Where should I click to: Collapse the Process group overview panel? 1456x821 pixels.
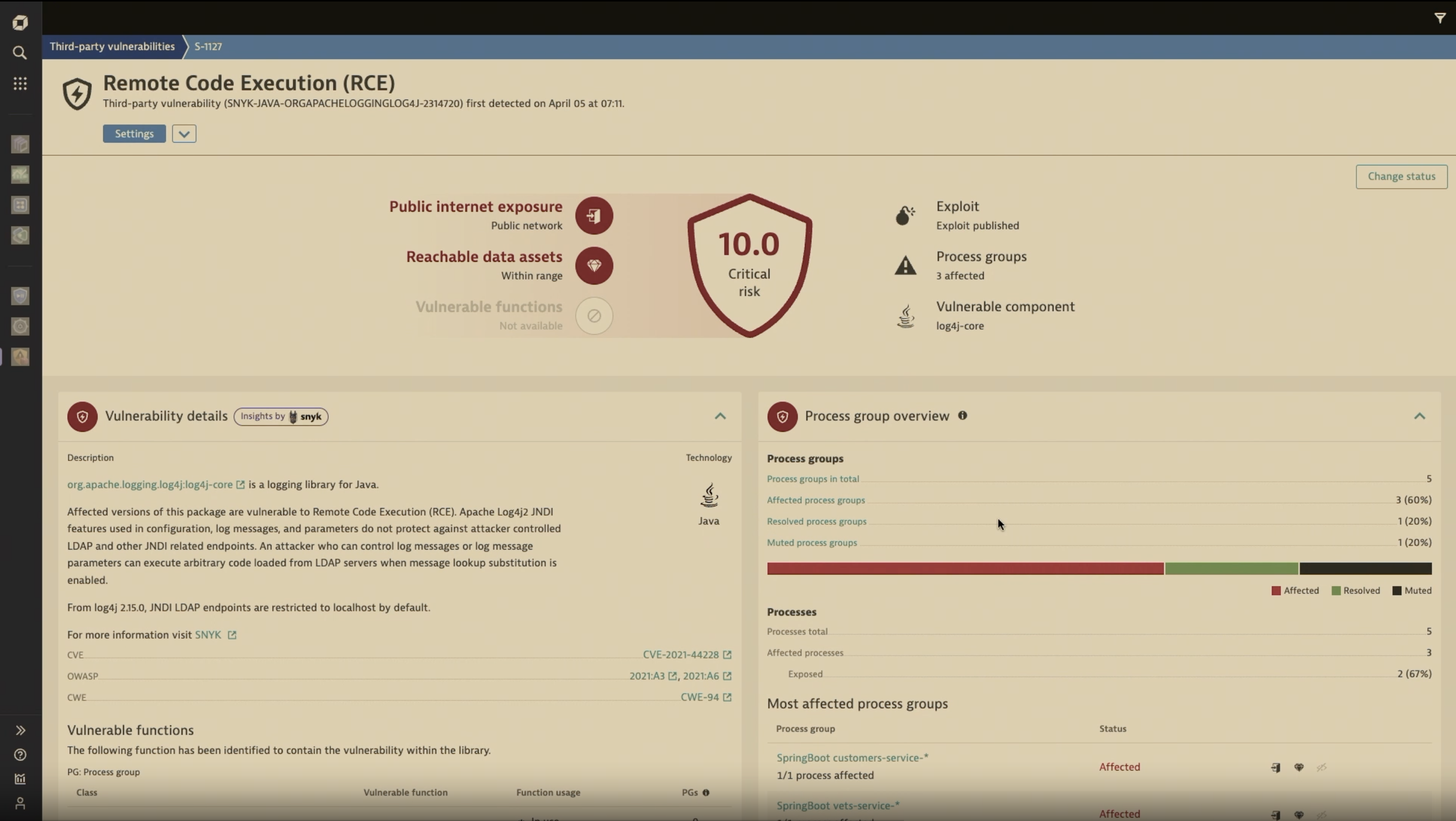tap(1419, 416)
